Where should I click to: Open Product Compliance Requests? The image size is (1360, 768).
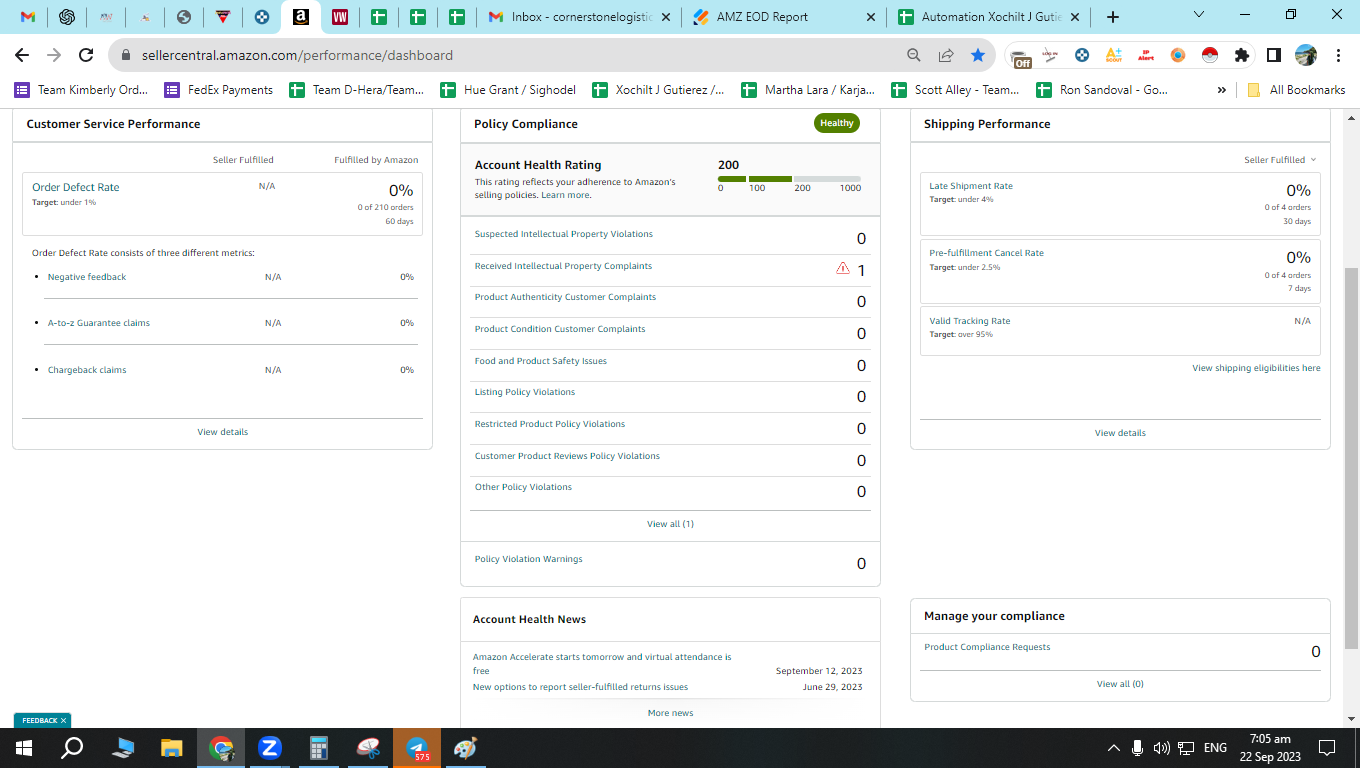987,647
